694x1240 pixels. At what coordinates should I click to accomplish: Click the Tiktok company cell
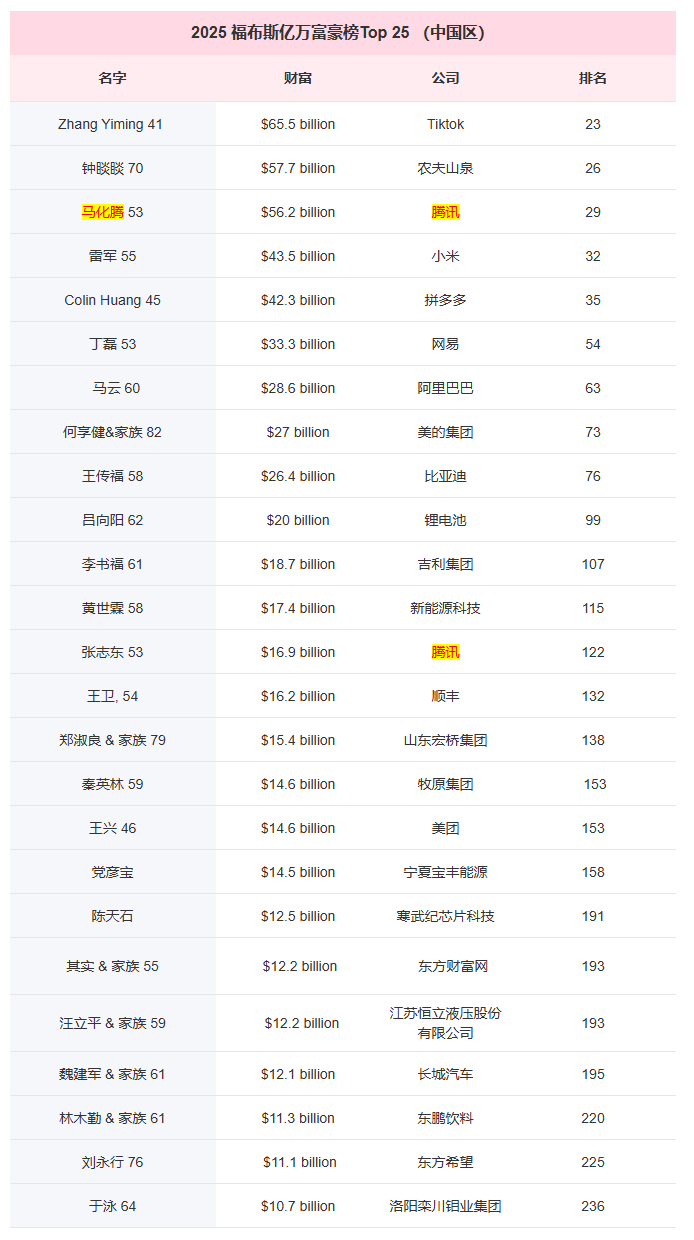(445, 124)
